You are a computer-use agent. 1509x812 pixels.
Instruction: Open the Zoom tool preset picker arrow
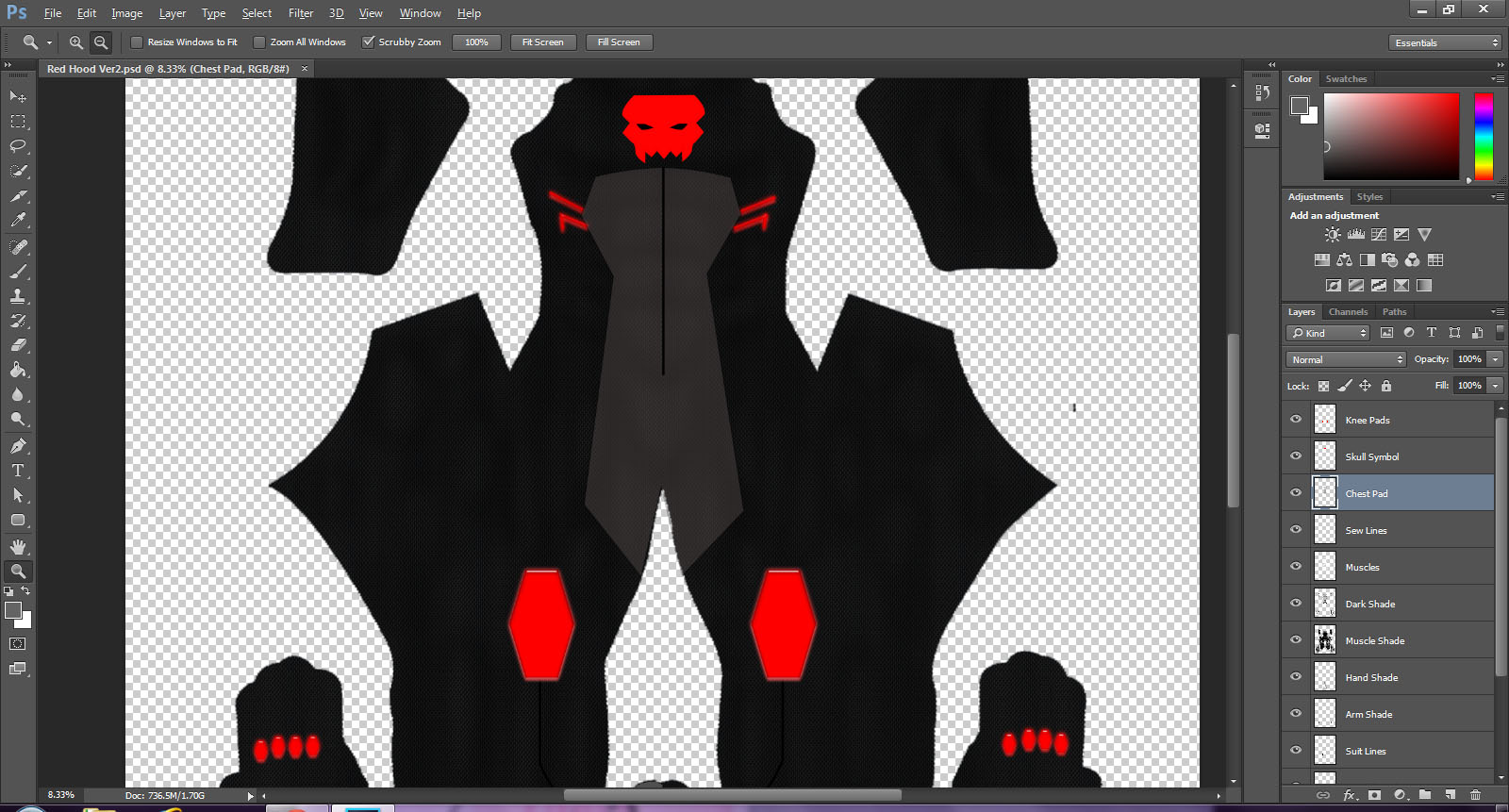pos(49,43)
